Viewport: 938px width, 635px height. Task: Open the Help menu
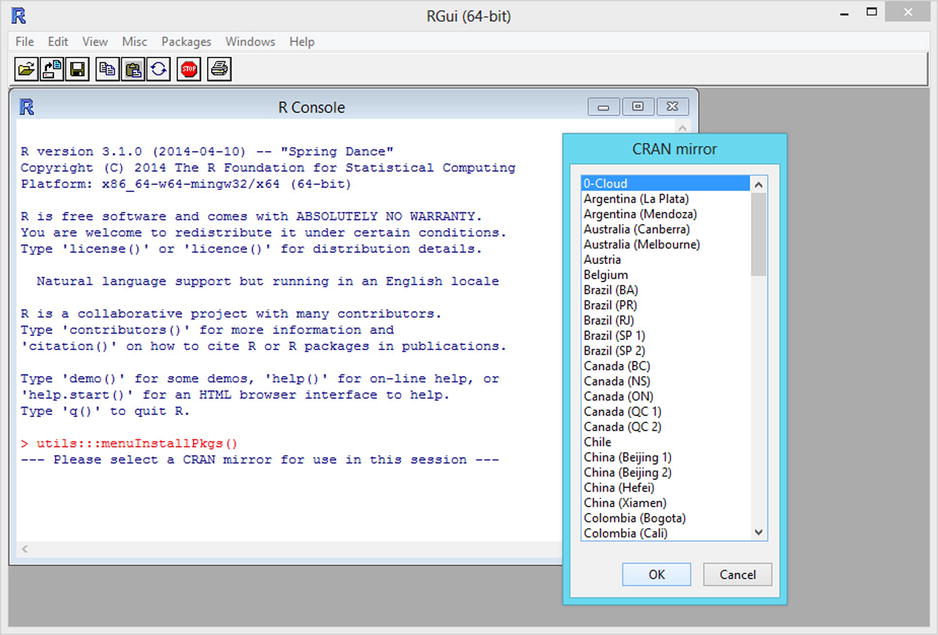[x=302, y=42]
